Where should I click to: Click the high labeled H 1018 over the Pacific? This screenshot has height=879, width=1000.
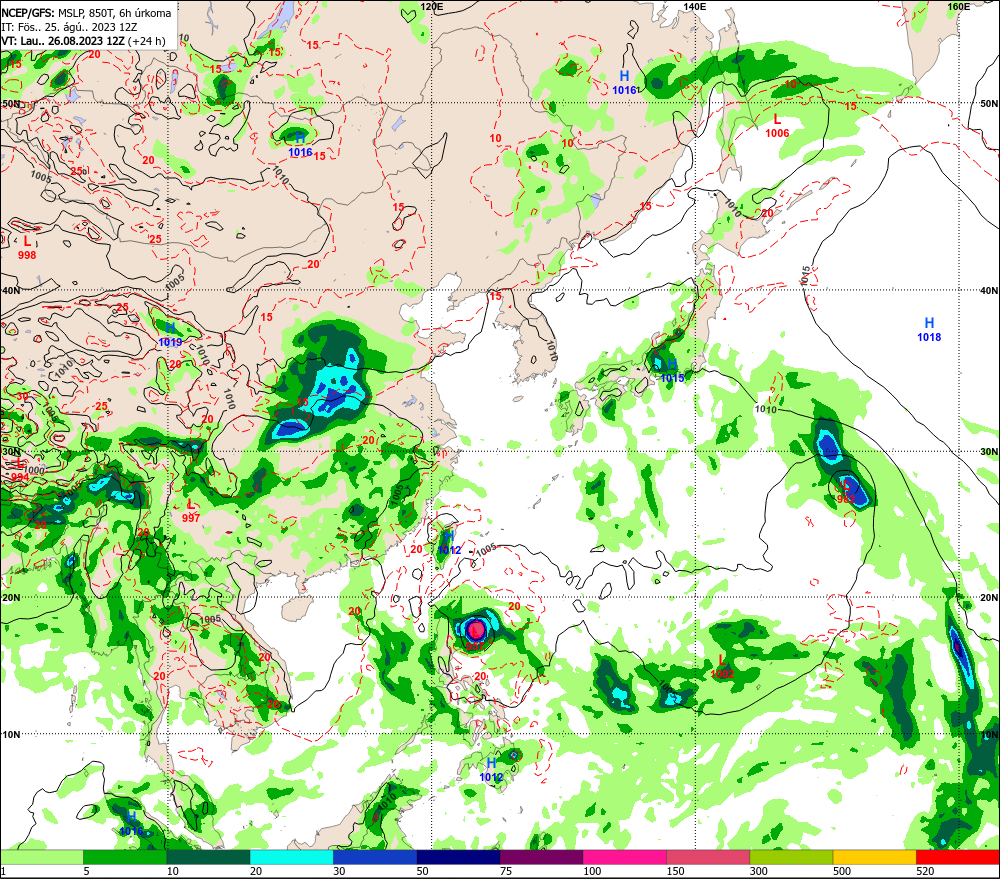tap(929, 330)
